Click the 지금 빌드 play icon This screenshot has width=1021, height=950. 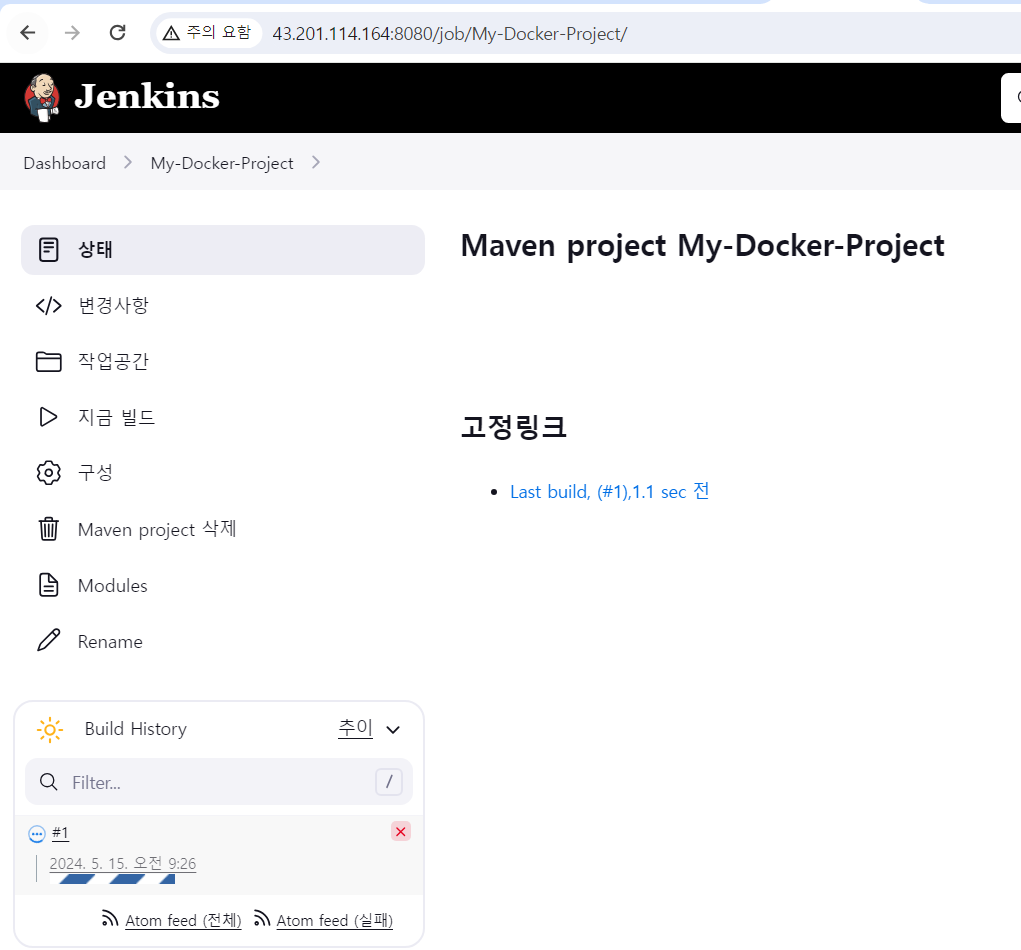pyautogui.click(x=49, y=417)
